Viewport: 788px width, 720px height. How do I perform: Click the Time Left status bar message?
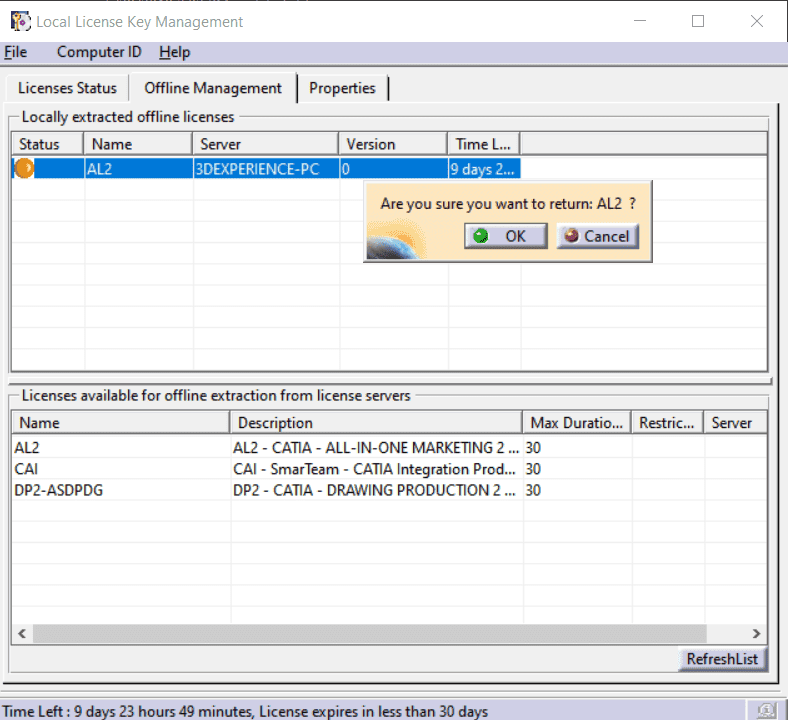tap(245, 711)
